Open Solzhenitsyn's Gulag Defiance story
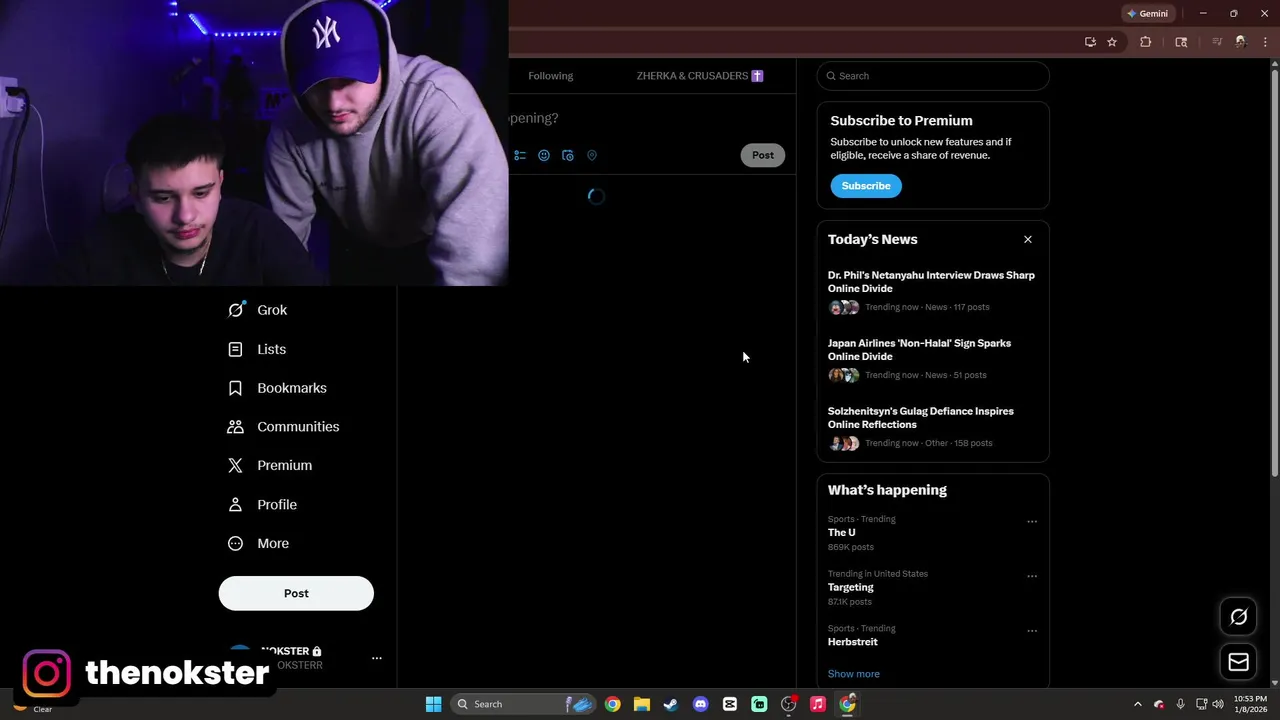 pos(933,429)
